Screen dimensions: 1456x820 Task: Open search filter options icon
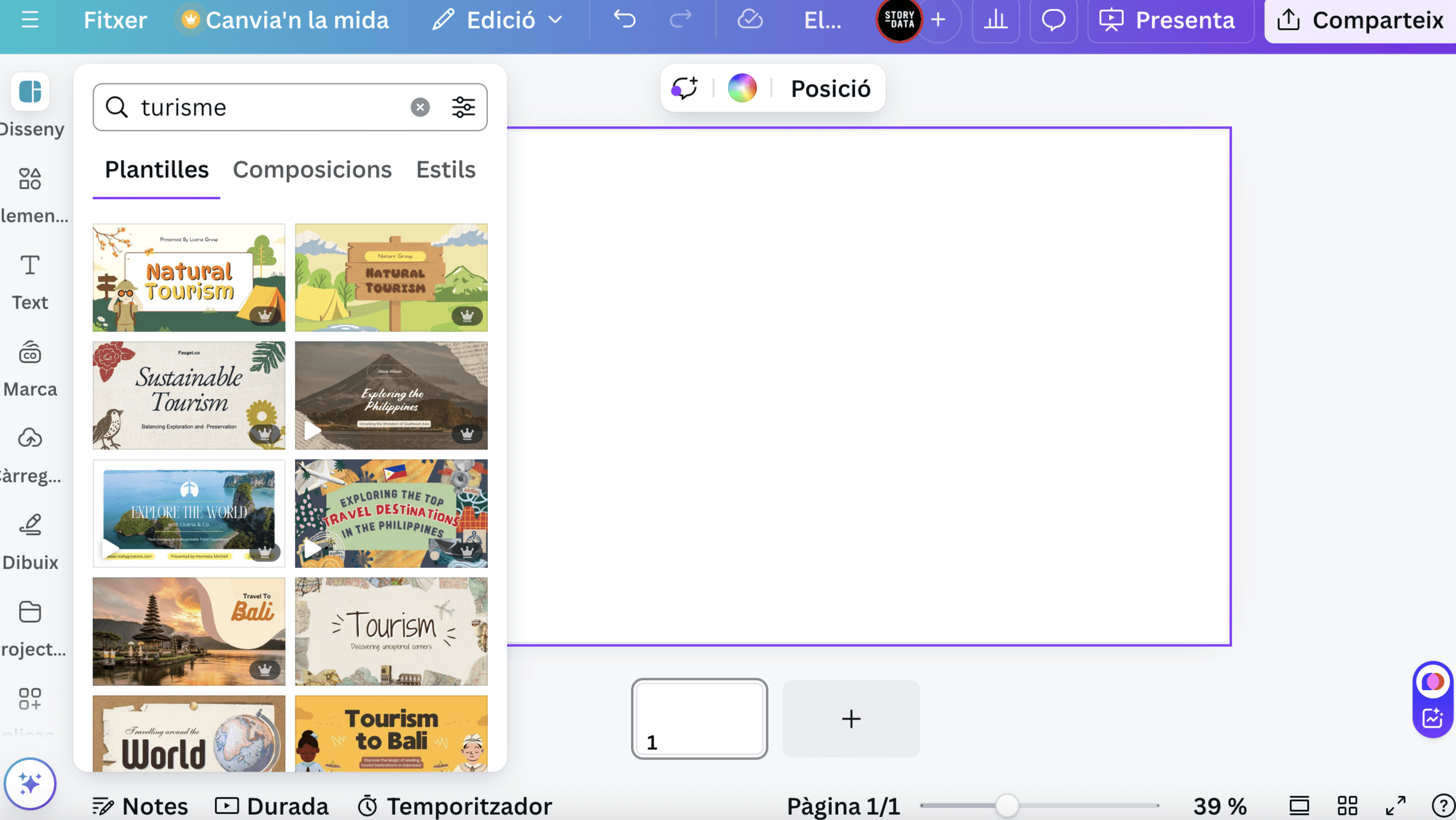[463, 108]
